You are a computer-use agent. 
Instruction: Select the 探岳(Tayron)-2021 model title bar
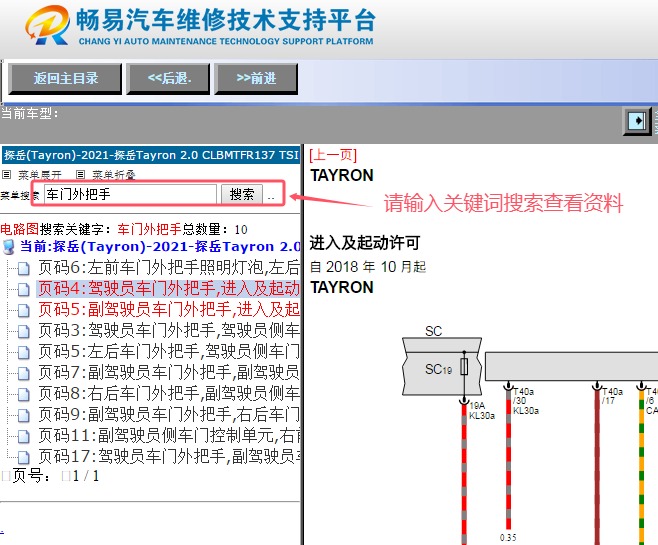[151, 155]
